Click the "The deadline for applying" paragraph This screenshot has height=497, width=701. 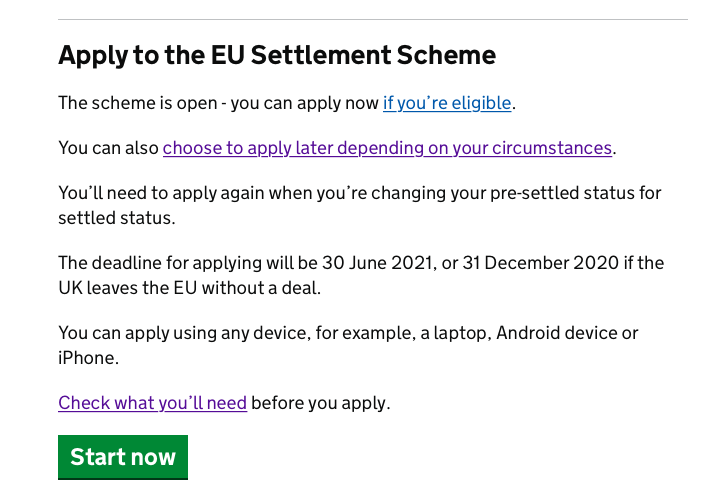coord(361,275)
